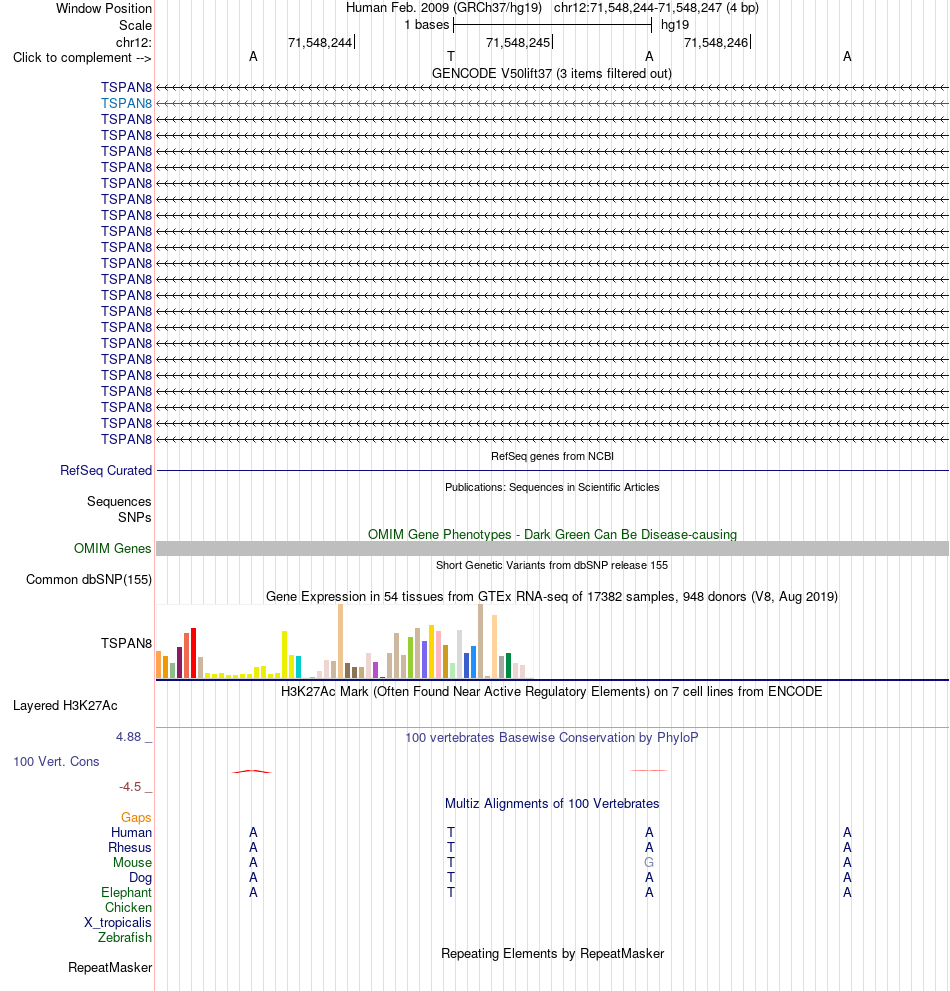
Task: Select the RefSeq Curated track label
Action: coord(106,470)
